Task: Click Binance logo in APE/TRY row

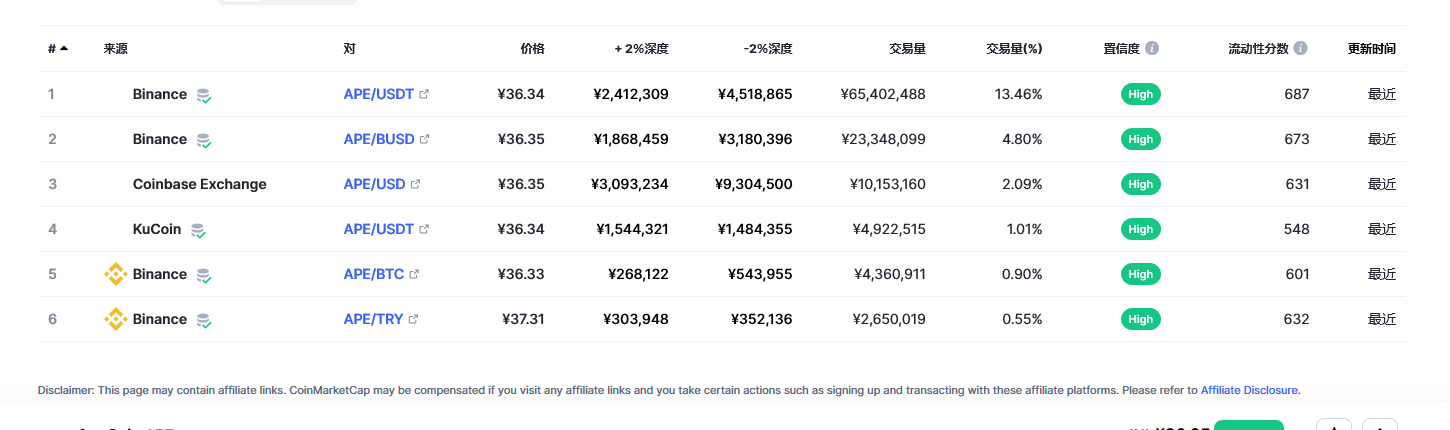Action: click(x=116, y=319)
